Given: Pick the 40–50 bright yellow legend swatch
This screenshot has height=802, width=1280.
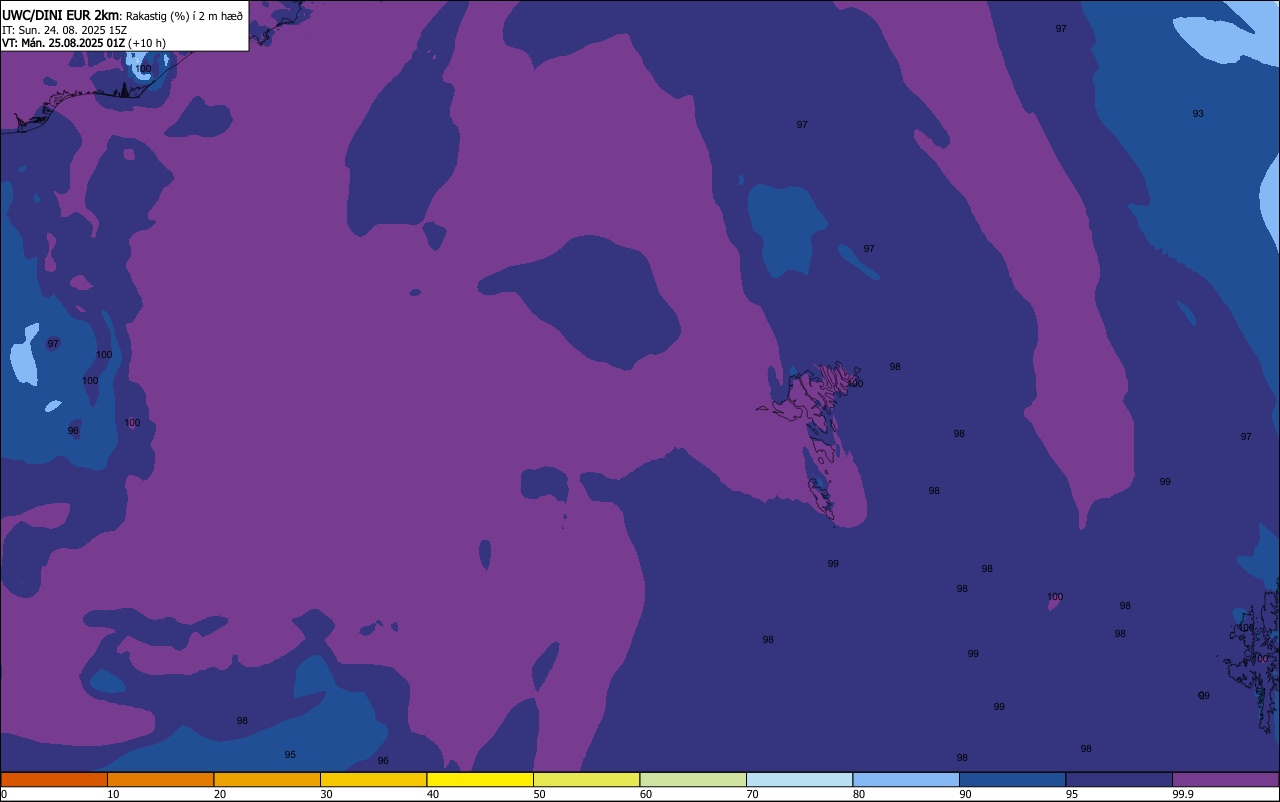Looking at the screenshot, I should click(480, 779).
